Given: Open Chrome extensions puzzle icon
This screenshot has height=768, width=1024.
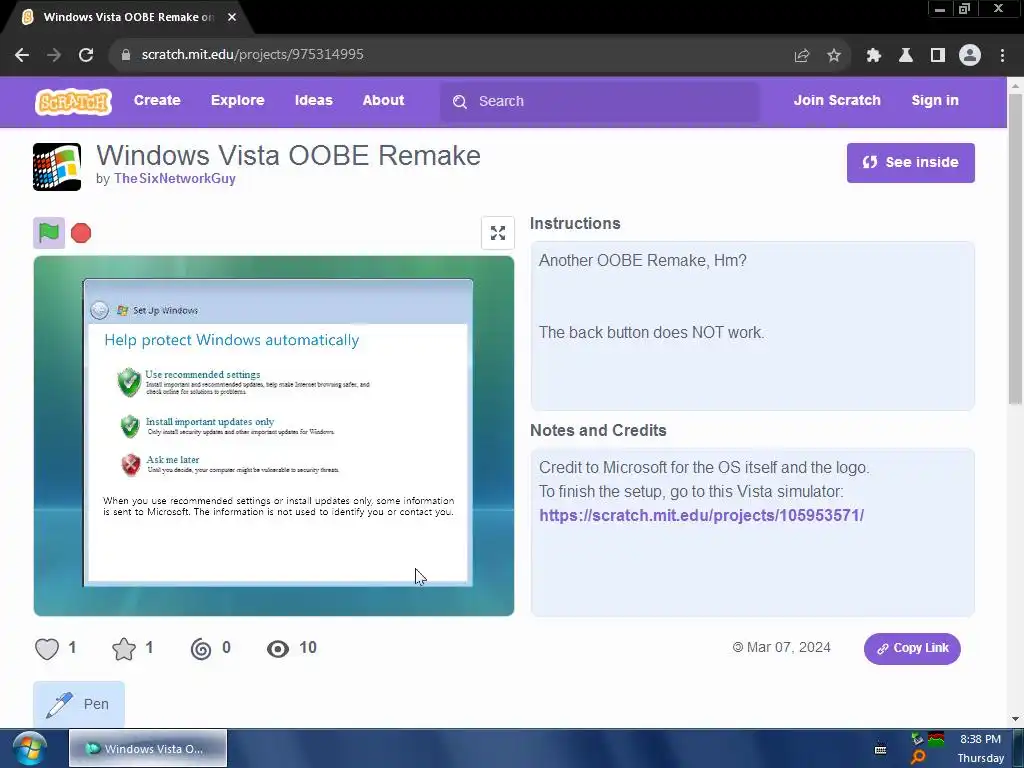Looking at the screenshot, I should (874, 56).
